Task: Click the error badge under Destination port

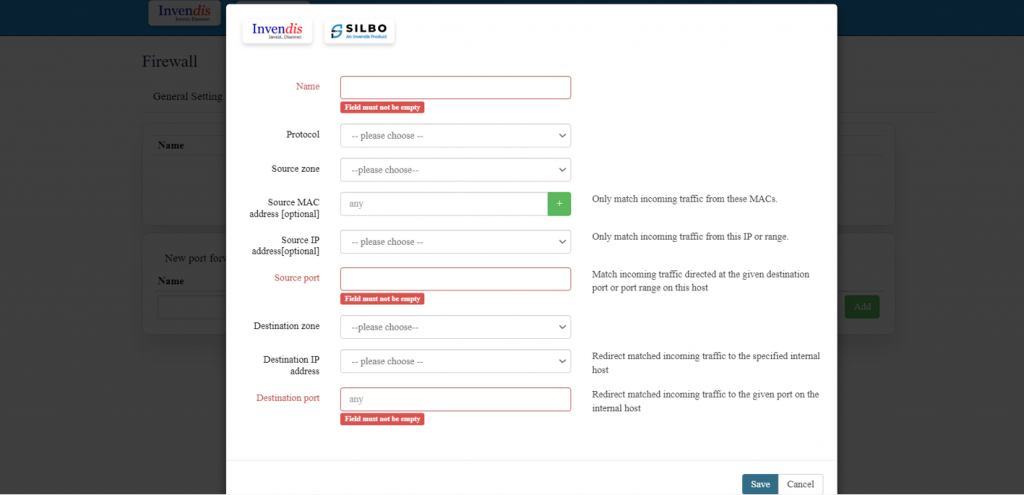Action: click(382, 419)
